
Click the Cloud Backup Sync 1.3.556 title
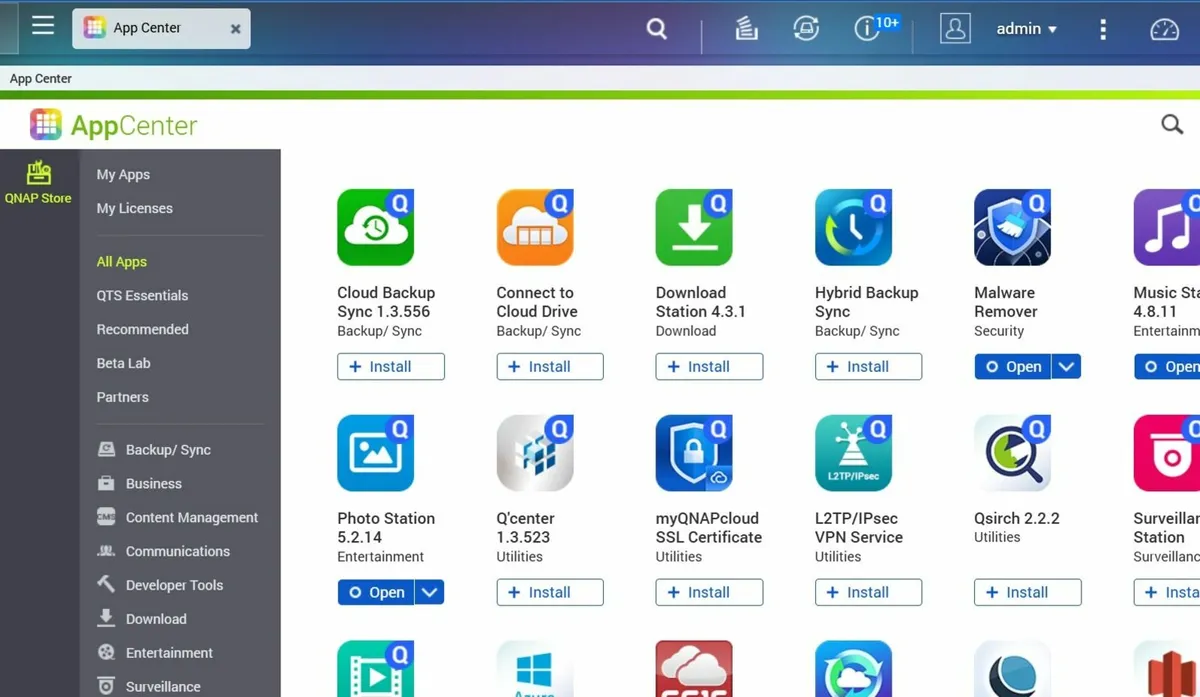386,302
